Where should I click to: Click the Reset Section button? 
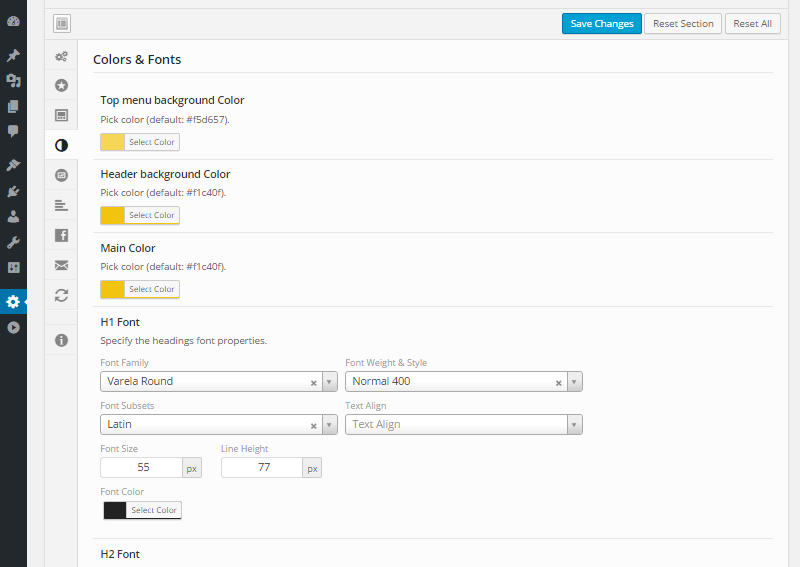coord(683,24)
